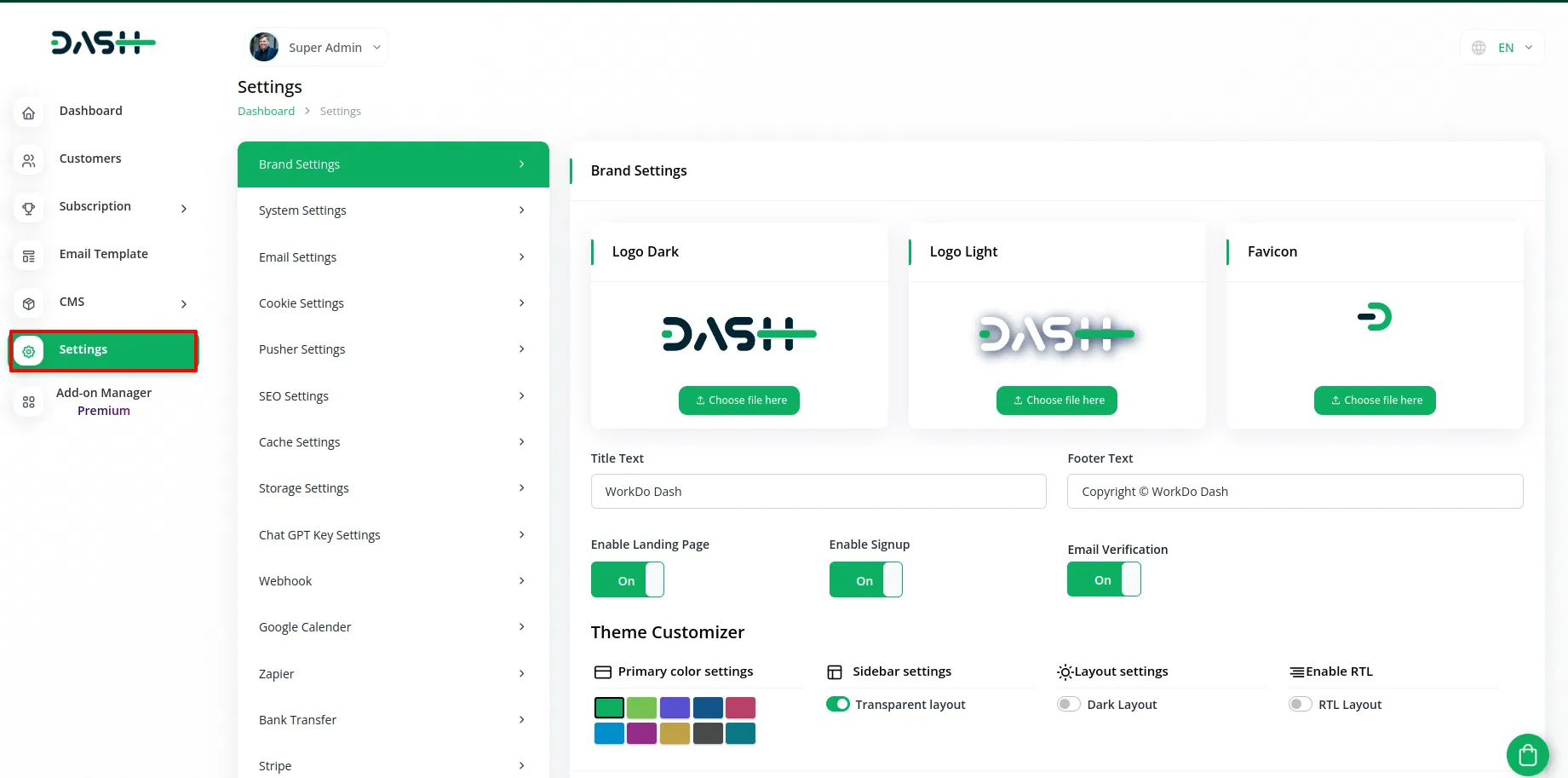Click the Layout settings sun icon
Image resolution: width=1568 pixels, height=778 pixels.
(x=1065, y=672)
